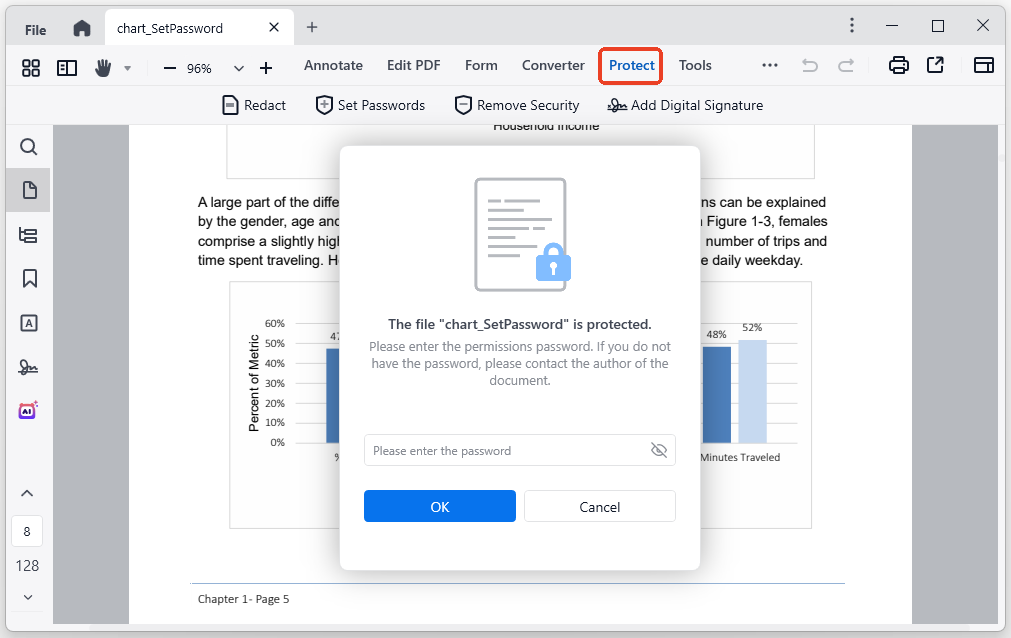The height and width of the screenshot is (638, 1011).
Task: Toggle password visibility eye icon
Action: [658, 450]
